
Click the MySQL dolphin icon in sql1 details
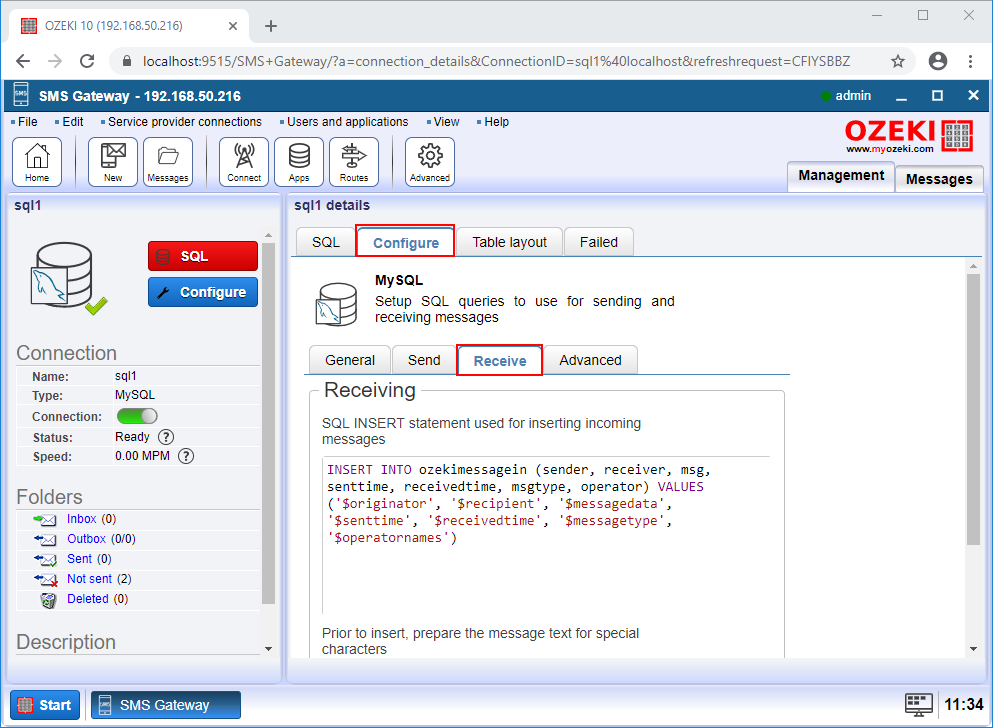[x=337, y=303]
